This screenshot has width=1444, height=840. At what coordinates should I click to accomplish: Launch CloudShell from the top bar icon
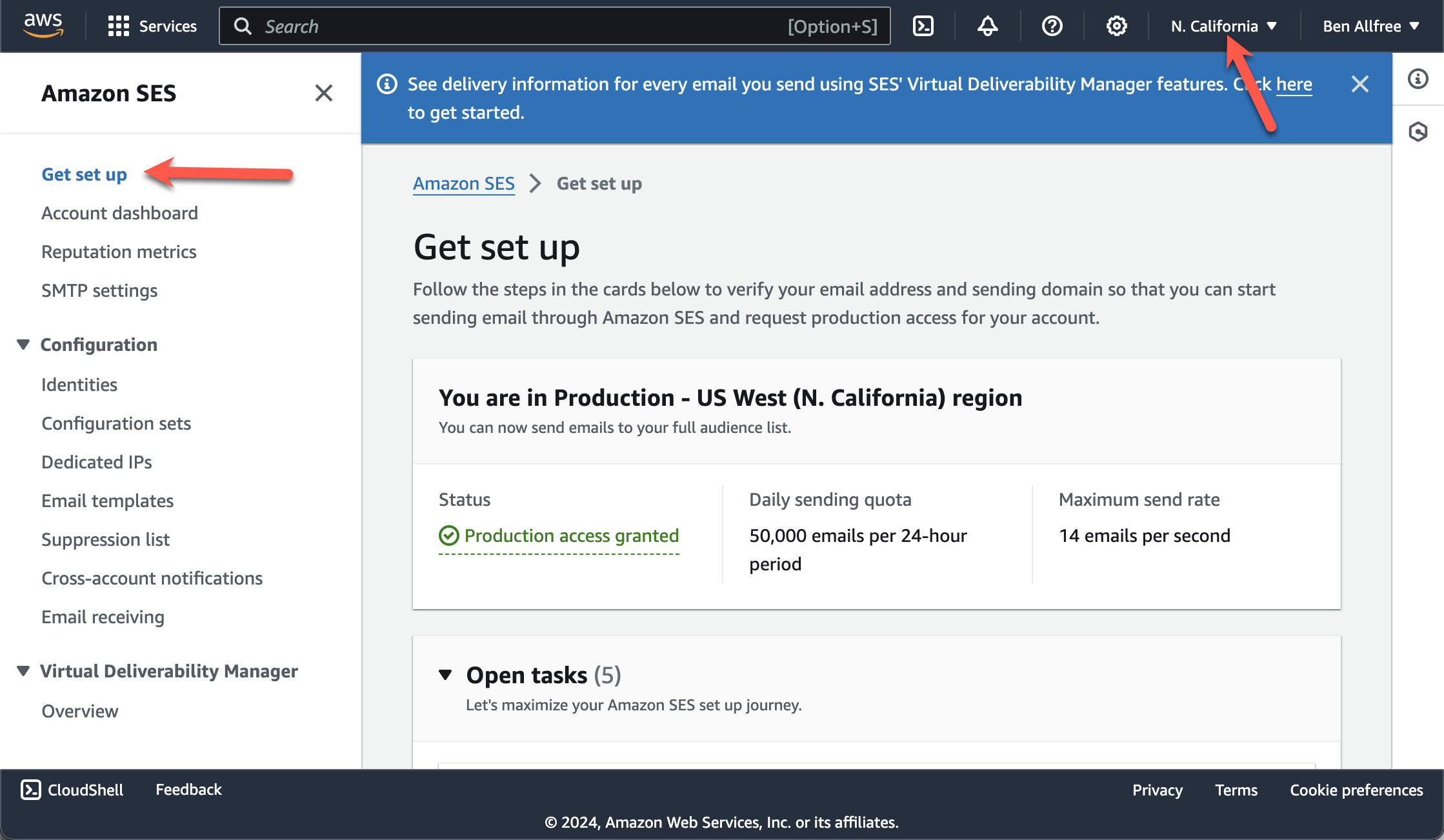pyautogui.click(x=923, y=26)
